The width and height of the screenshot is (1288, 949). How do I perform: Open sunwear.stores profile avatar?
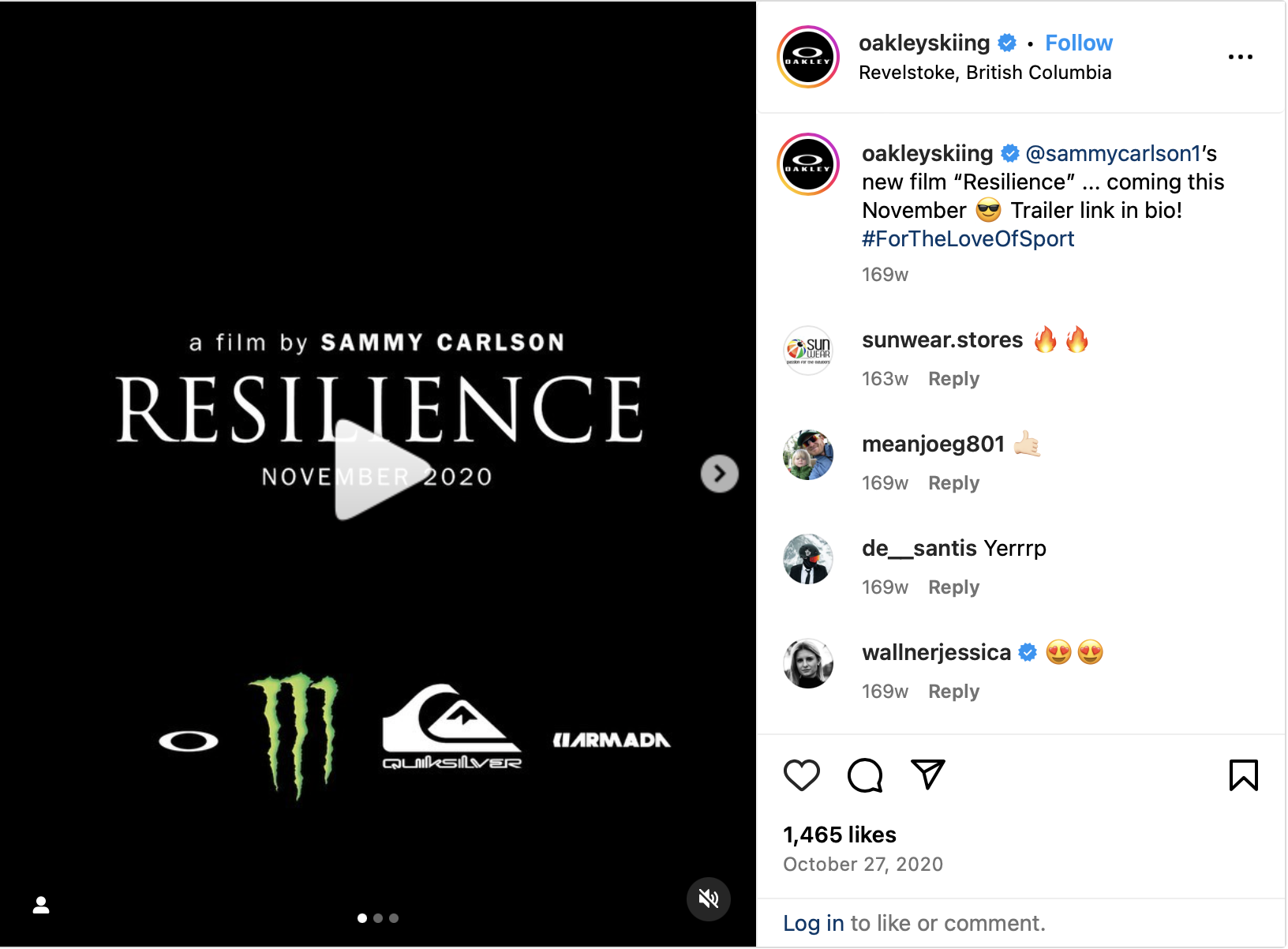pos(807,350)
